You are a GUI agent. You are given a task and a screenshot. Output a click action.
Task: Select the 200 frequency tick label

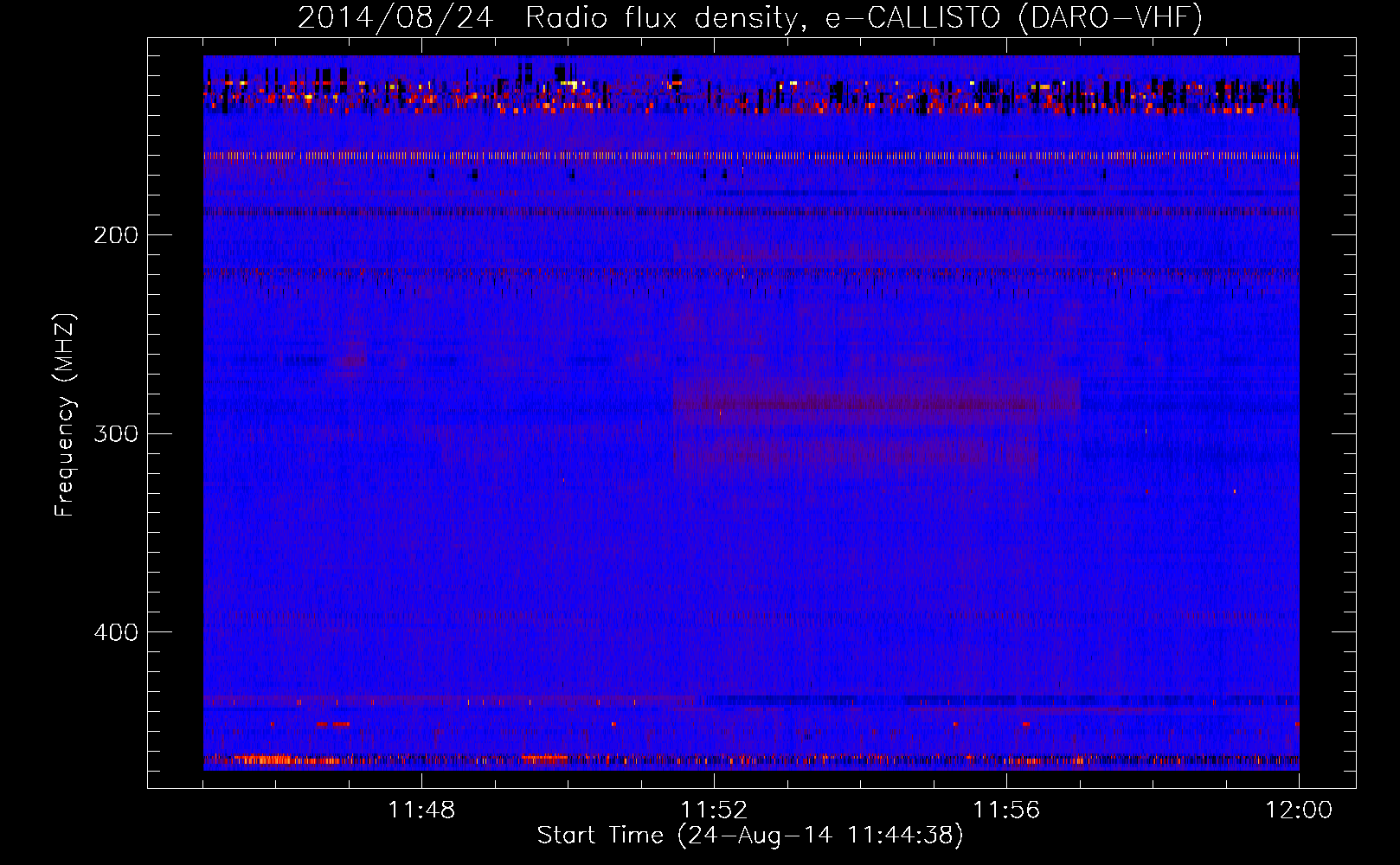(116, 235)
